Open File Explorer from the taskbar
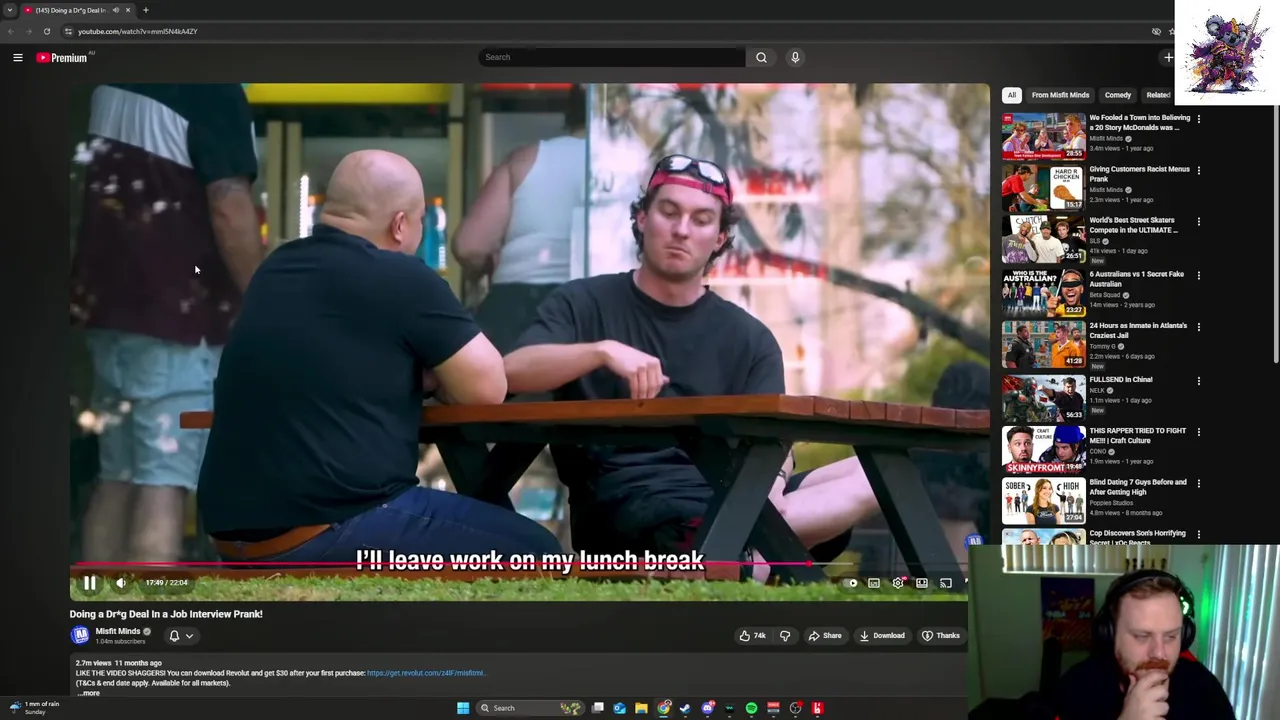Image resolution: width=1280 pixels, height=720 pixels. click(641, 708)
